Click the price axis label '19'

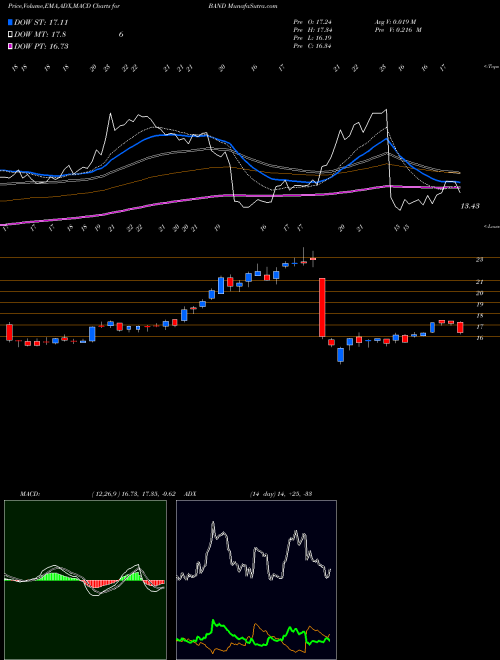[x=479, y=304]
